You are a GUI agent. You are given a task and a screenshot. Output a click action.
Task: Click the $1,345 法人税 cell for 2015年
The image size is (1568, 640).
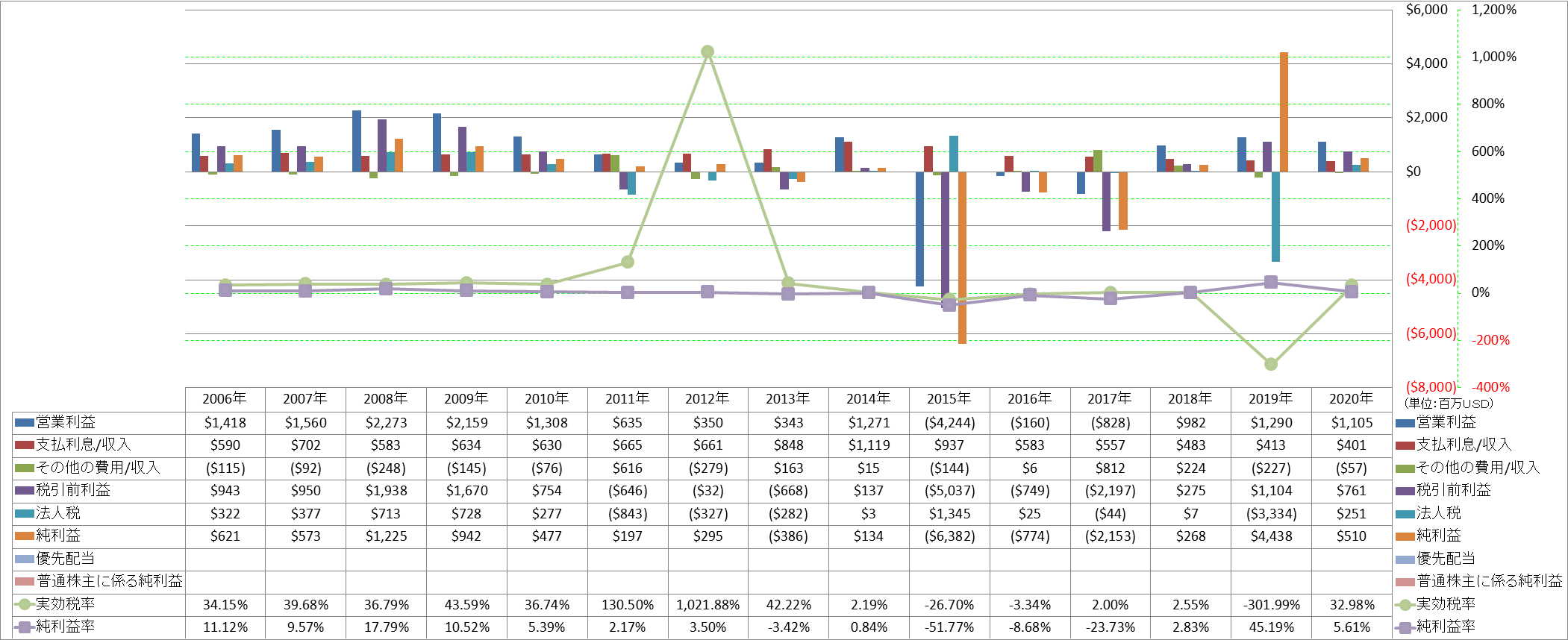point(949,514)
